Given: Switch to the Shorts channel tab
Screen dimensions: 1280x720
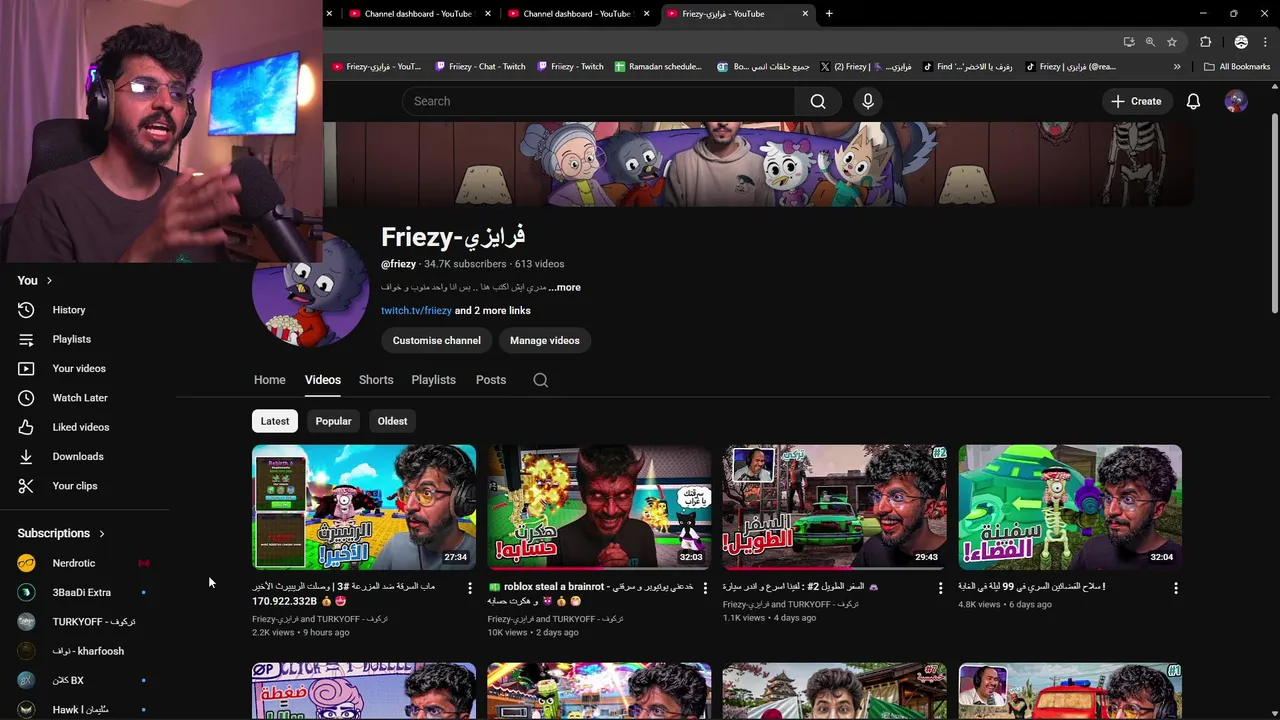Looking at the screenshot, I should click(376, 380).
